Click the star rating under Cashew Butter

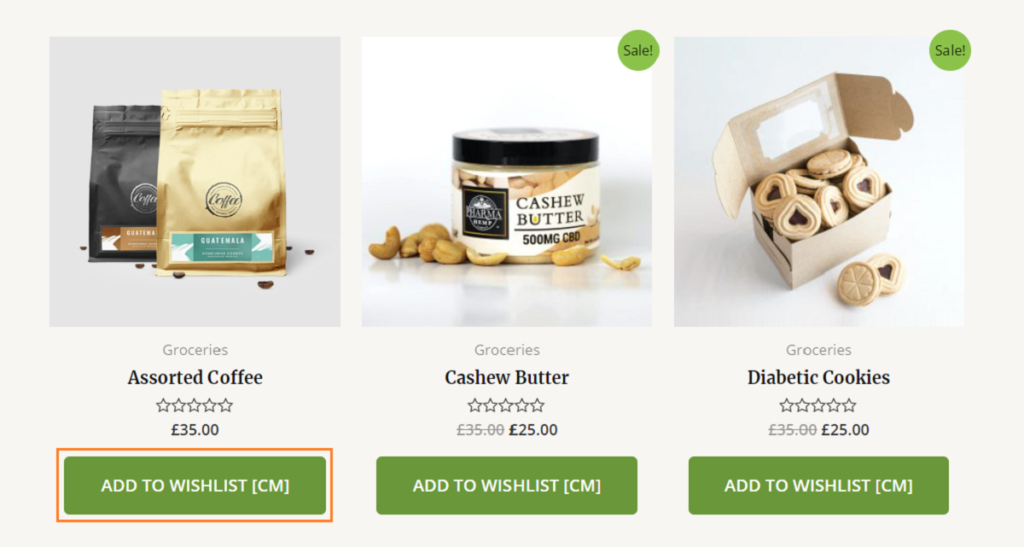(506, 405)
